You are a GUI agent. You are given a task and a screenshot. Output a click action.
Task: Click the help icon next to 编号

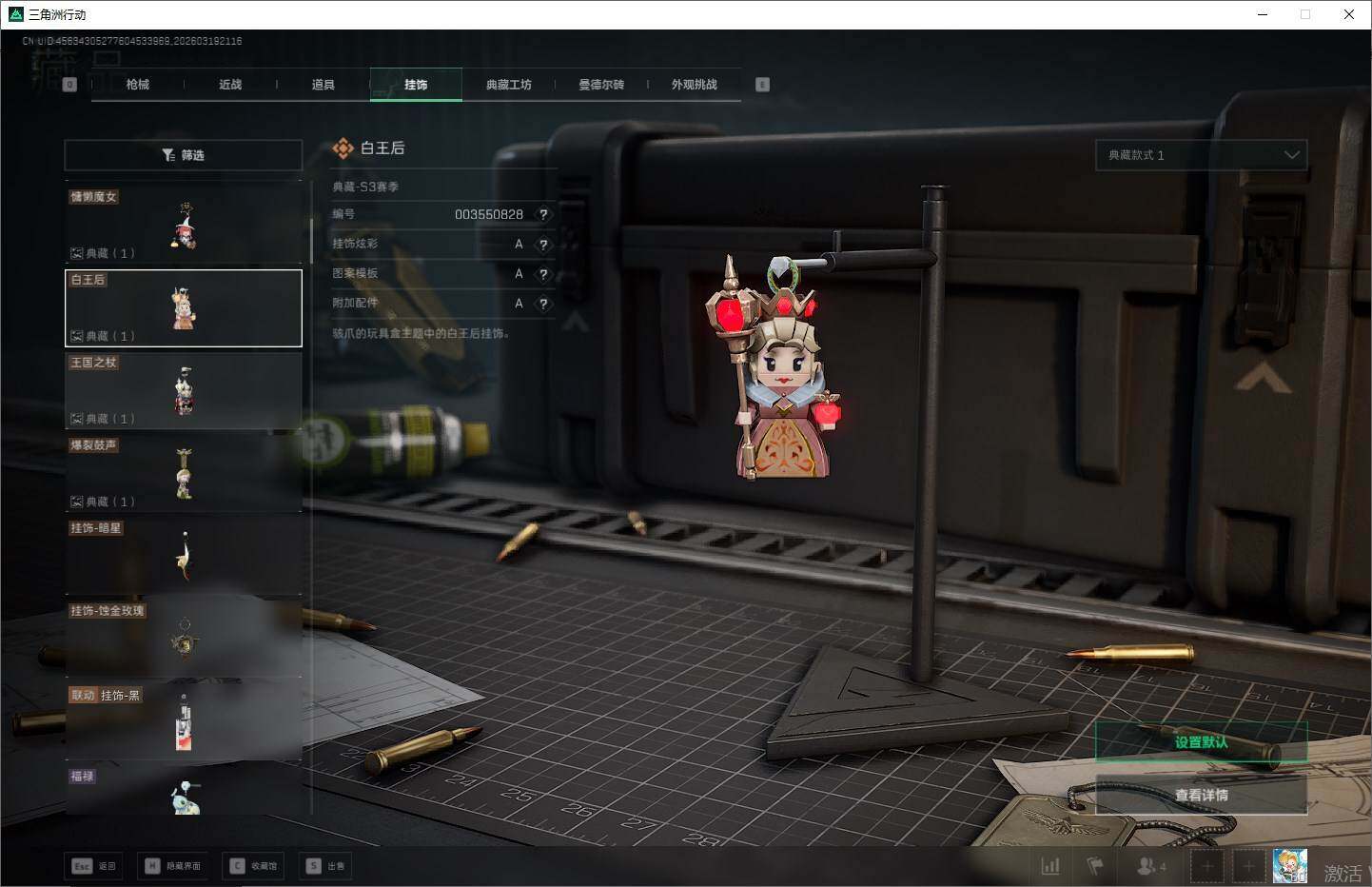point(543,215)
